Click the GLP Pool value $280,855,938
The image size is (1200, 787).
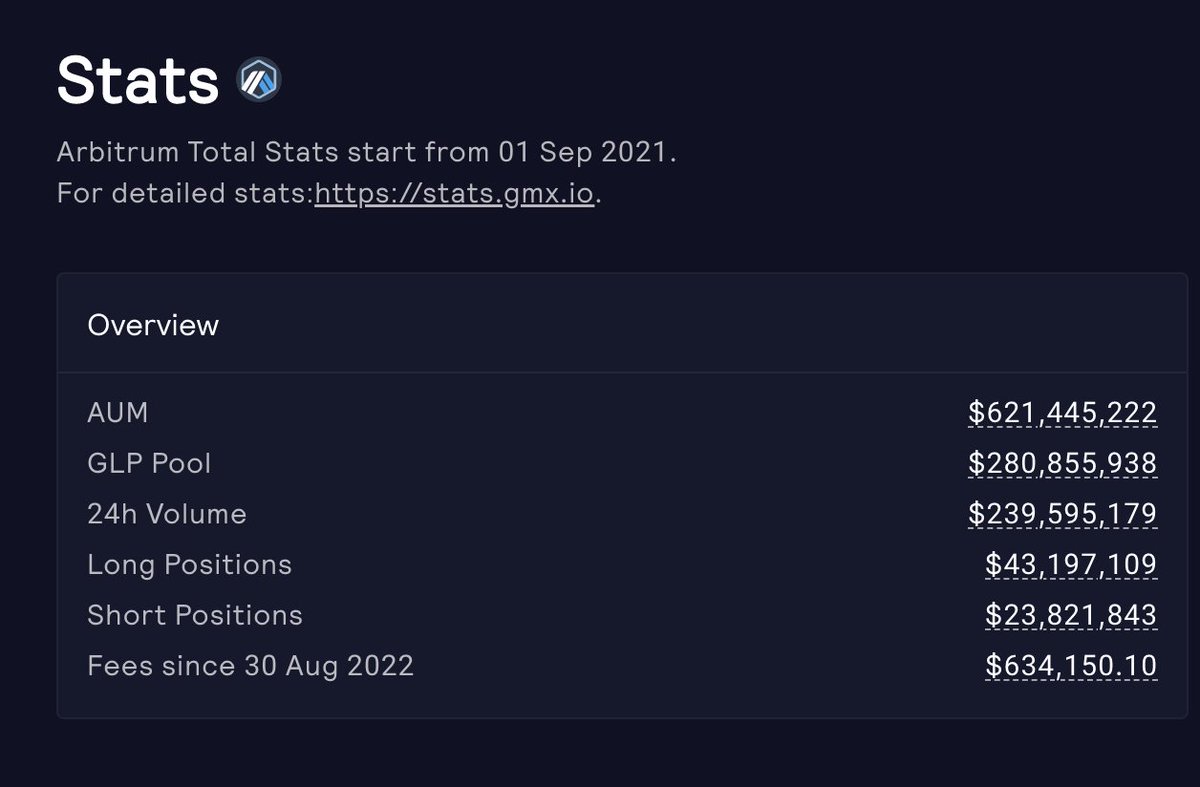coord(1062,464)
